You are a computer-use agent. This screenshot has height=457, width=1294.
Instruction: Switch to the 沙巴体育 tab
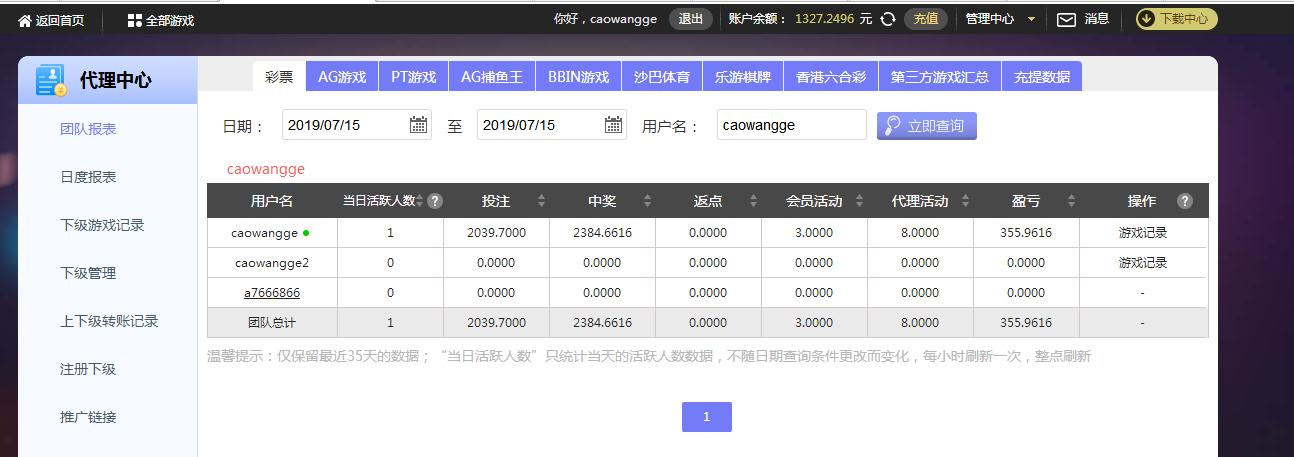click(661, 77)
